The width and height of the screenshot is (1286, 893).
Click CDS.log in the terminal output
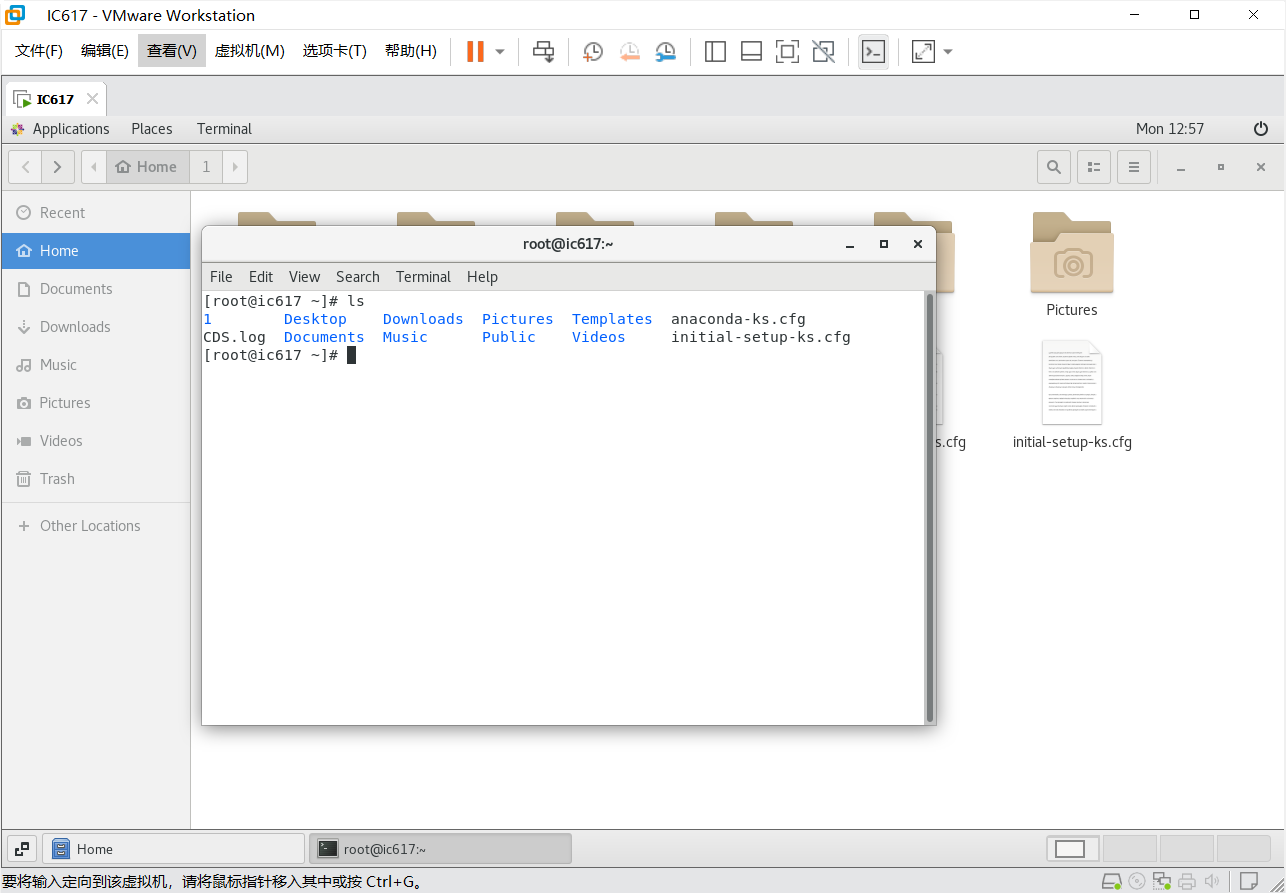pyautogui.click(x=234, y=337)
